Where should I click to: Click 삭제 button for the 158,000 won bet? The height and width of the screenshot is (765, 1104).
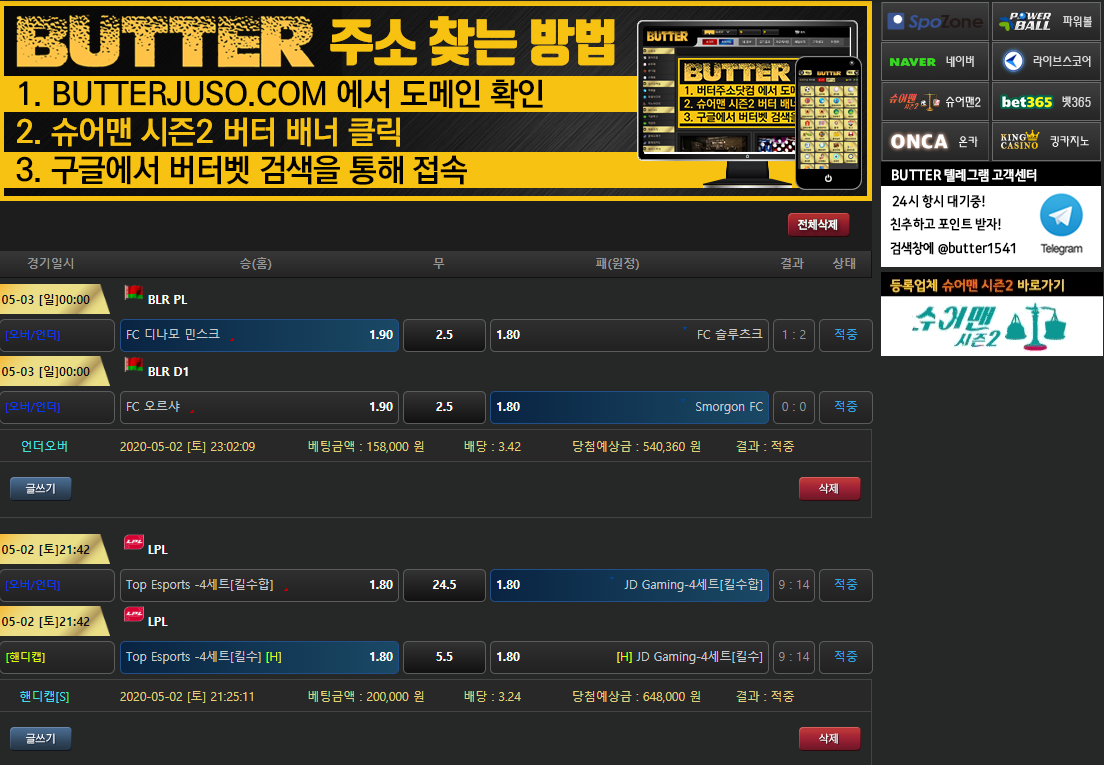(829, 489)
